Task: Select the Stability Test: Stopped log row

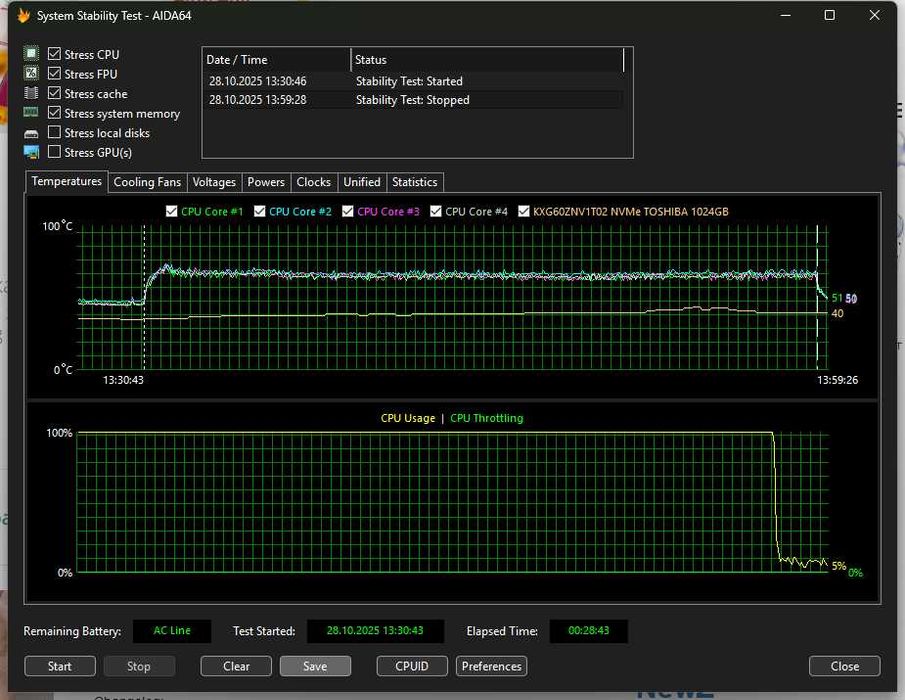Action: tap(412, 100)
